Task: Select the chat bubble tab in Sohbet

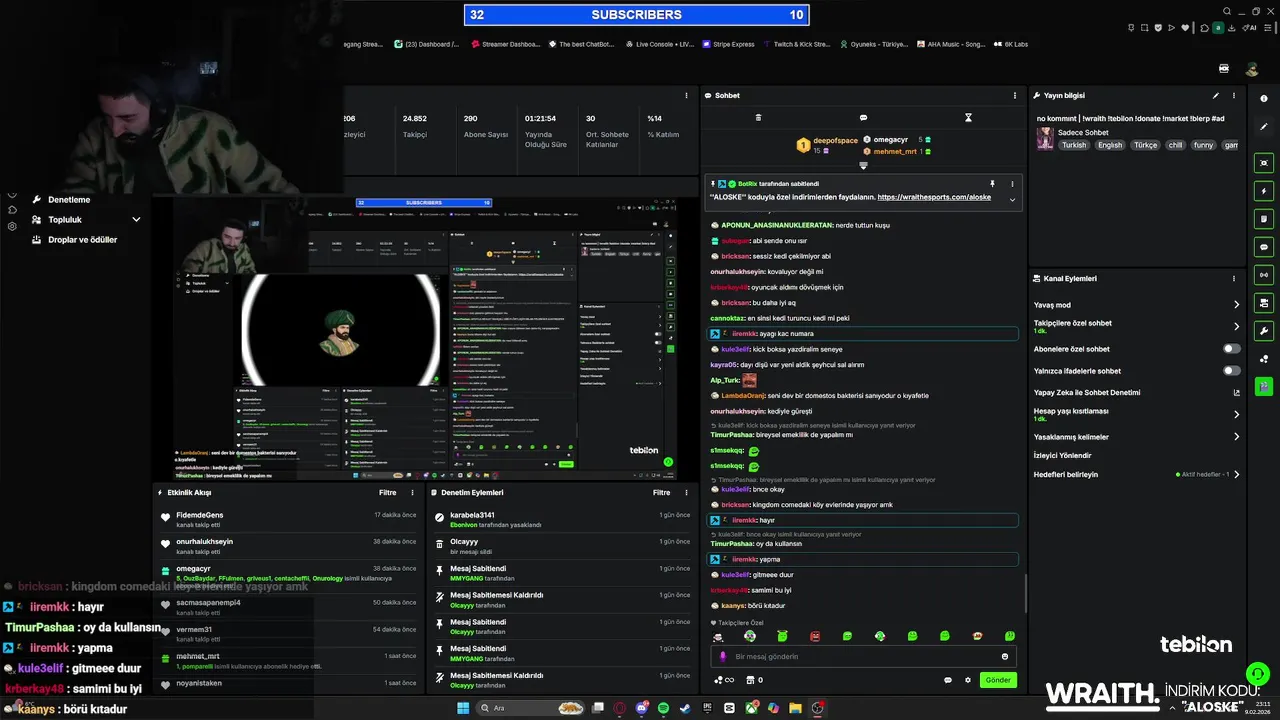Action: (x=863, y=118)
